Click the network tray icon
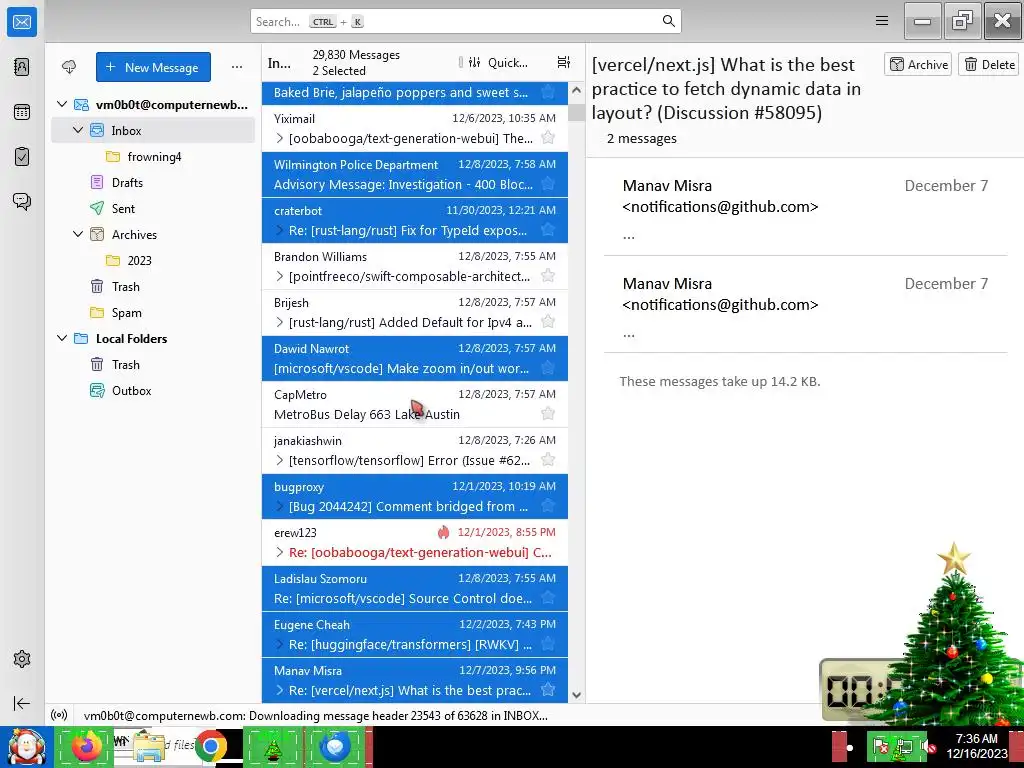This screenshot has width=1024, height=768. (x=906, y=747)
